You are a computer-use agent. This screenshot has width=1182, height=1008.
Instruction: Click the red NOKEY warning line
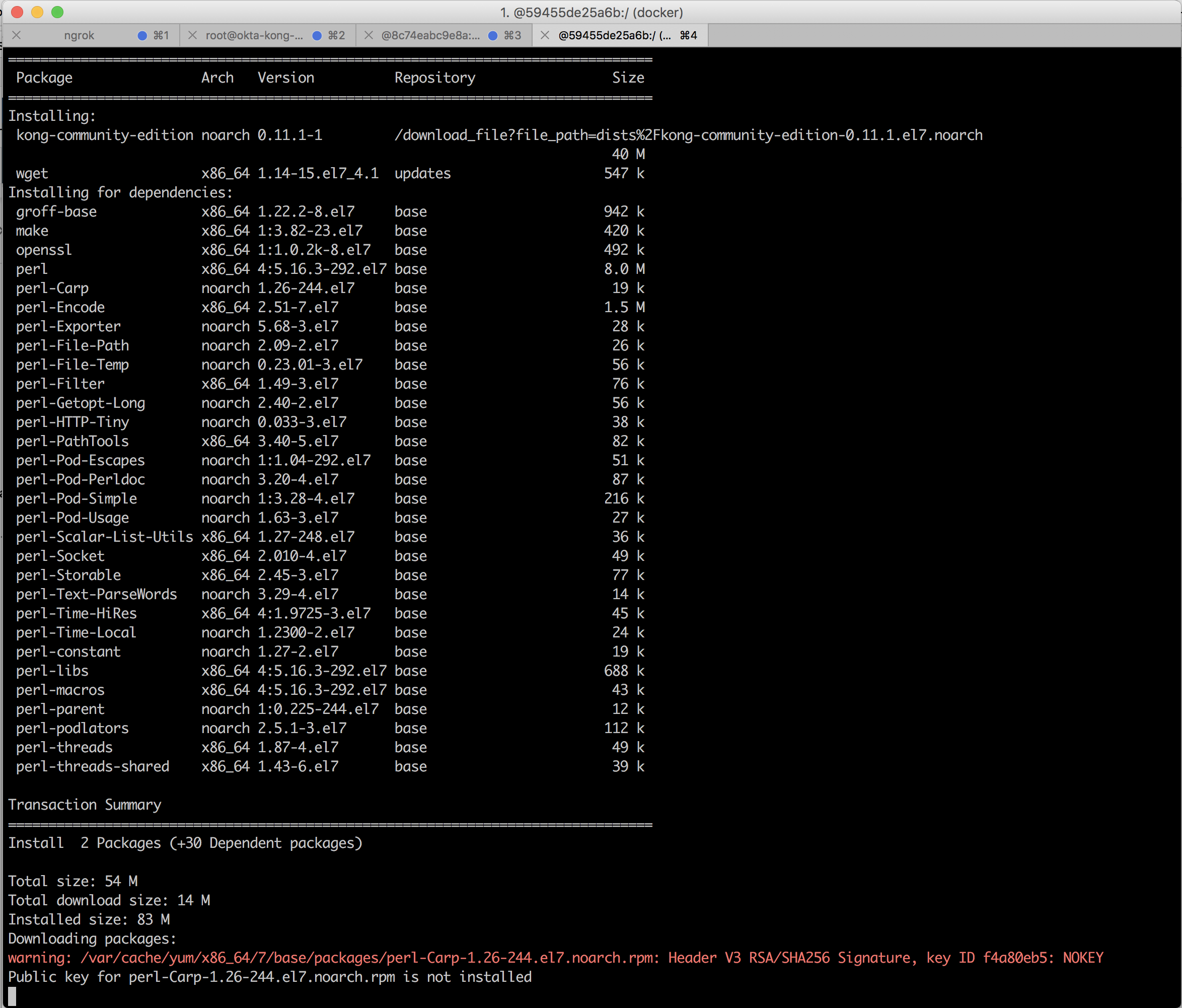(x=554, y=958)
